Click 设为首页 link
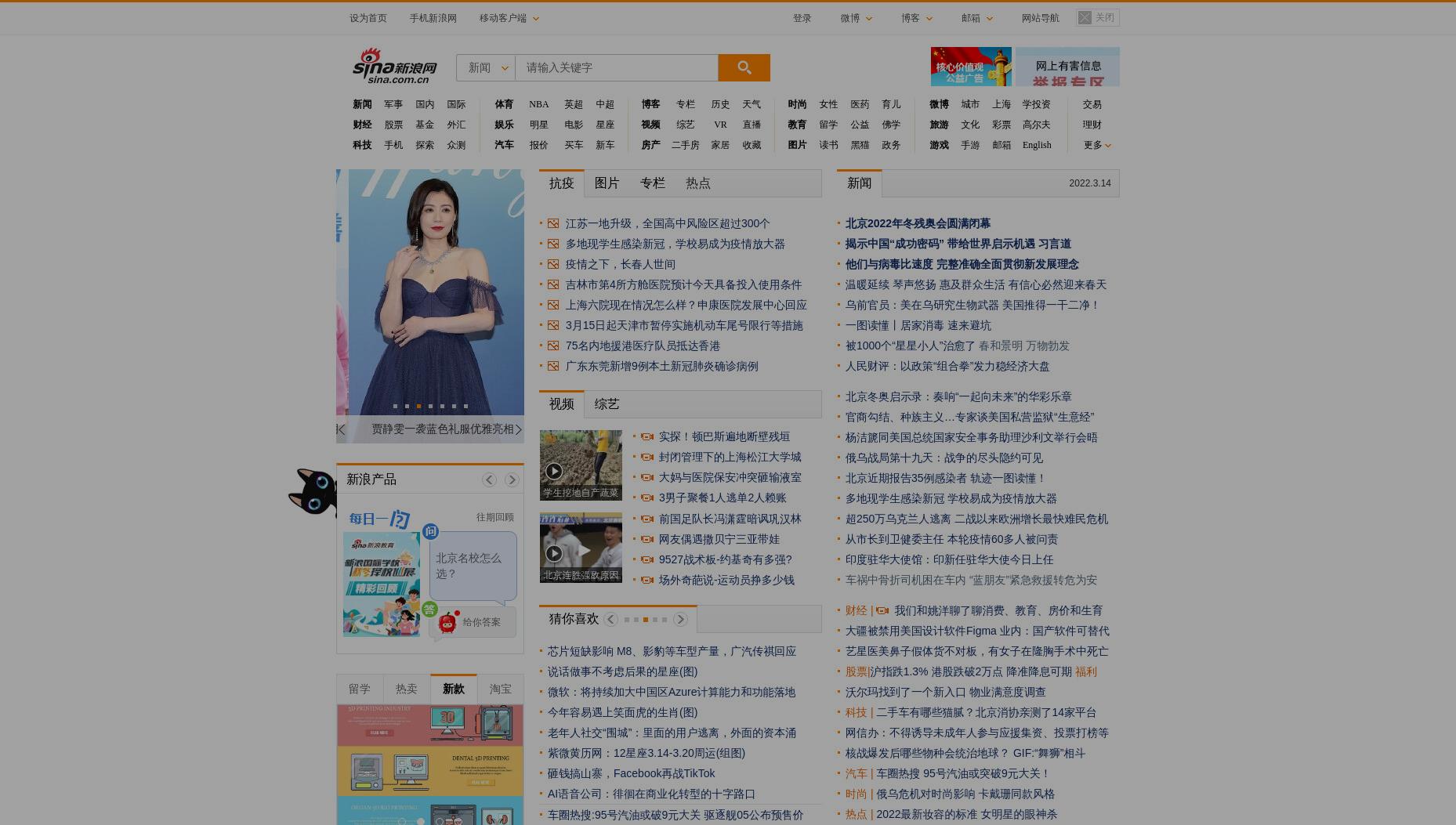 368,18
